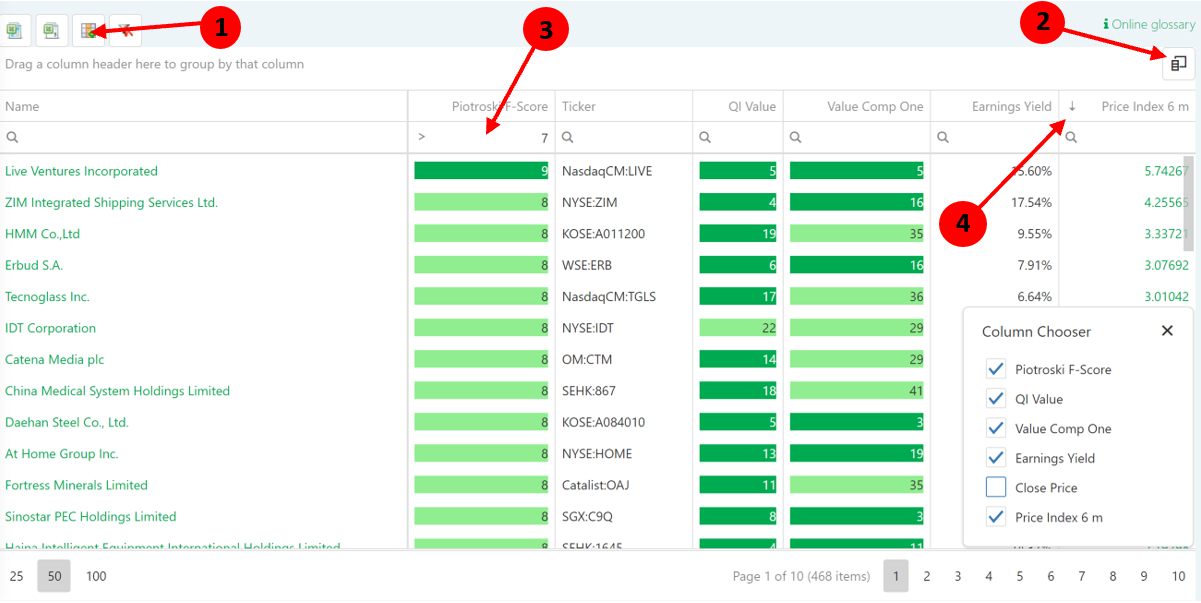1201x603 pixels.
Task: Open the Column Chooser panel icon
Action: [x=1178, y=62]
